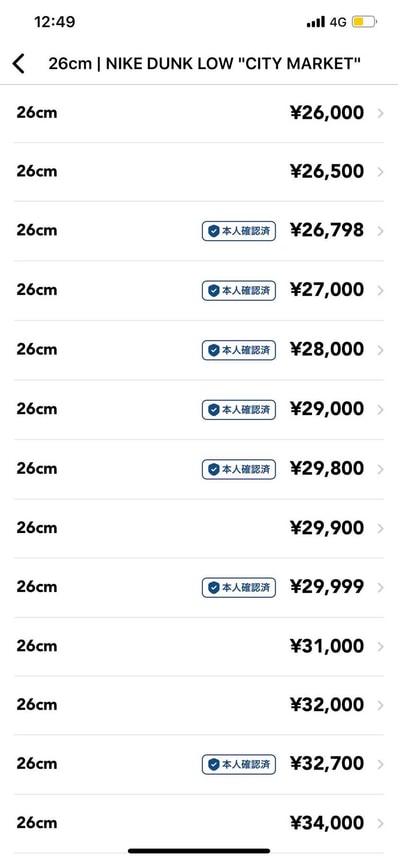Open the chevron next to ¥26,000
This screenshot has height=861, width=398.
pyautogui.click(x=381, y=113)
